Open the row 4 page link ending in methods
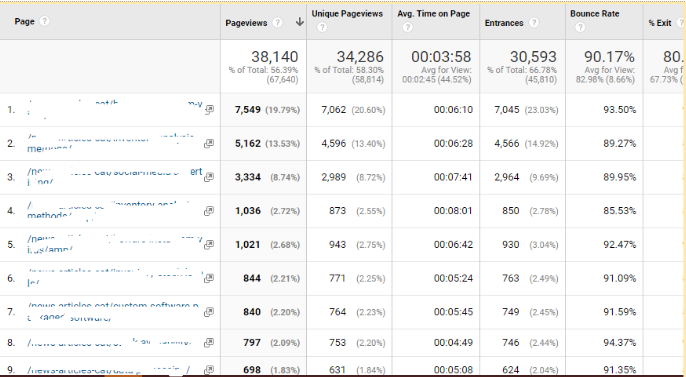The width and height of the screenshot is (686, 377). 108,210
